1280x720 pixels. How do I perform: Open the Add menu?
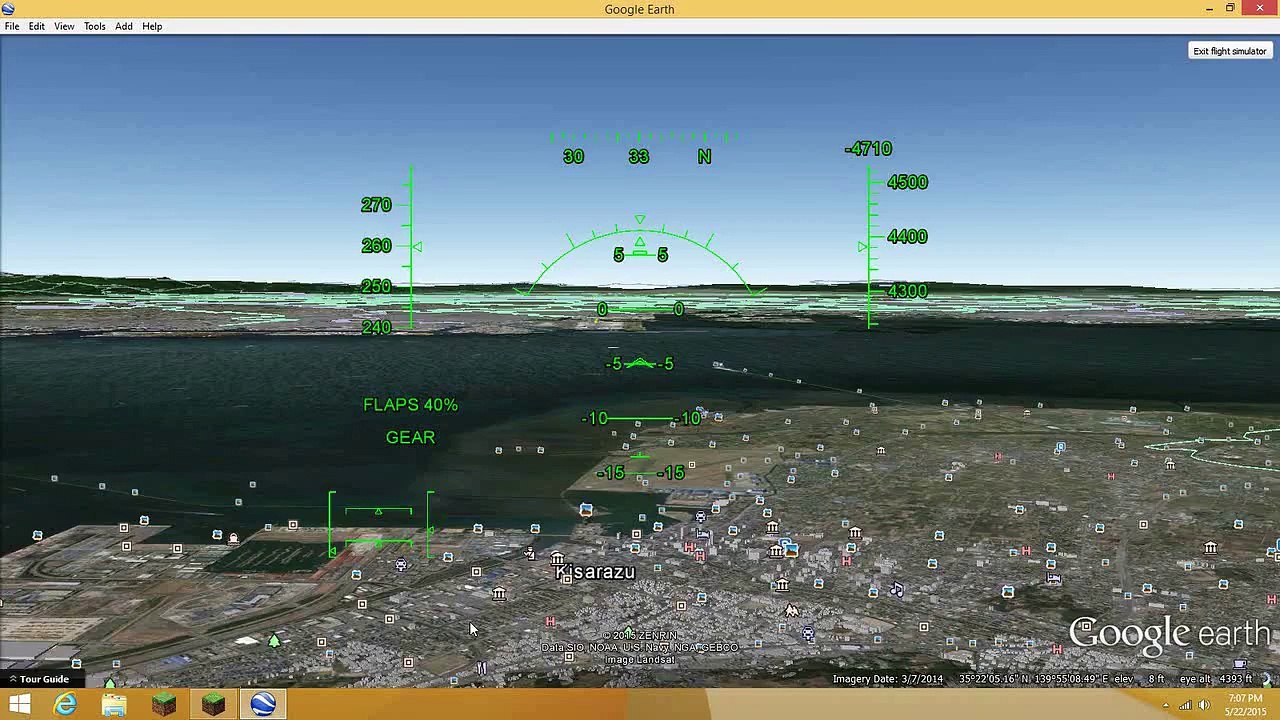(x=124, y=26)
